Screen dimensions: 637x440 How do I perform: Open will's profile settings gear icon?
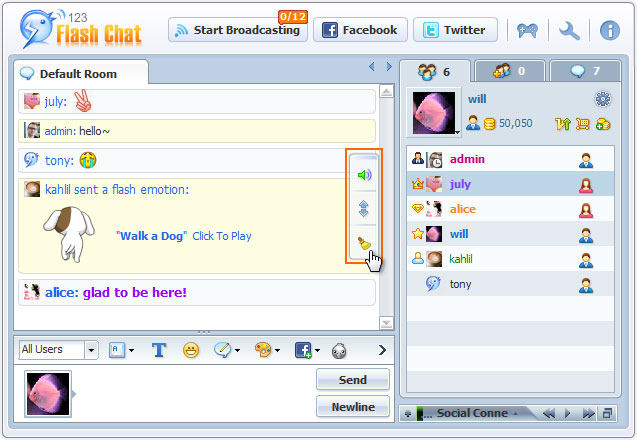point(603,99)
